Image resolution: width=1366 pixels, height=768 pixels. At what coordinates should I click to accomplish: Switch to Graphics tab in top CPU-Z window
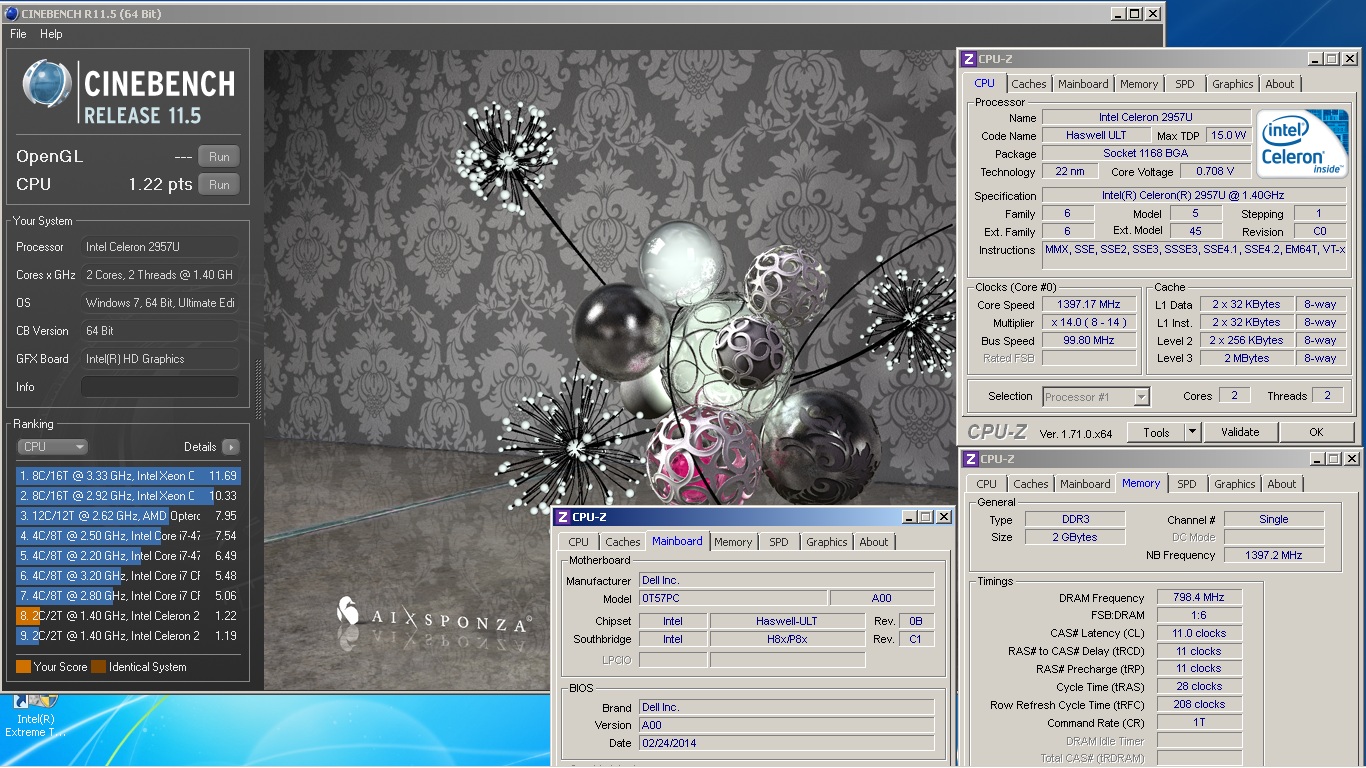coord(1232,84)
